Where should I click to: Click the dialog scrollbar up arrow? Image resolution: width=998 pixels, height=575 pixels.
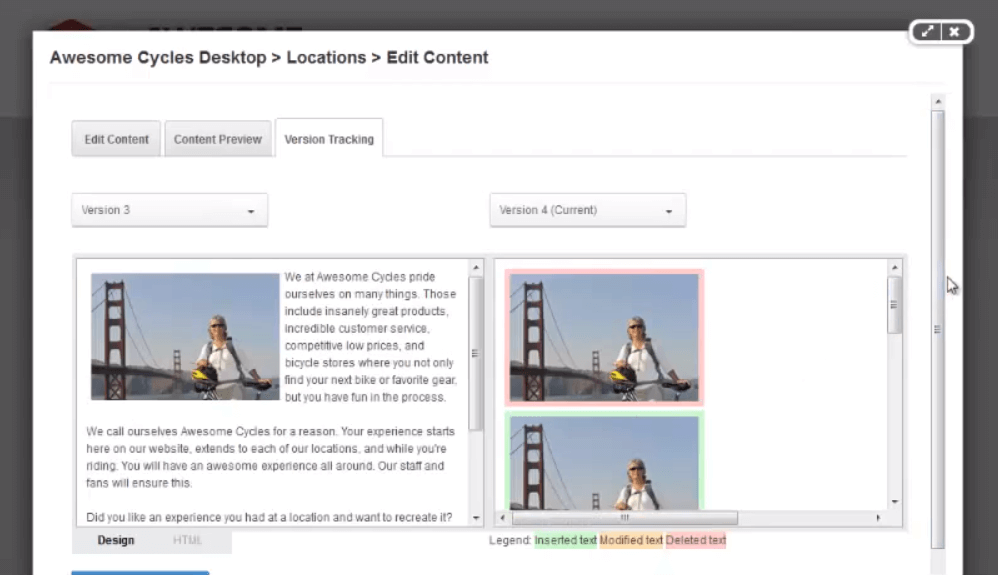point(938,101)
